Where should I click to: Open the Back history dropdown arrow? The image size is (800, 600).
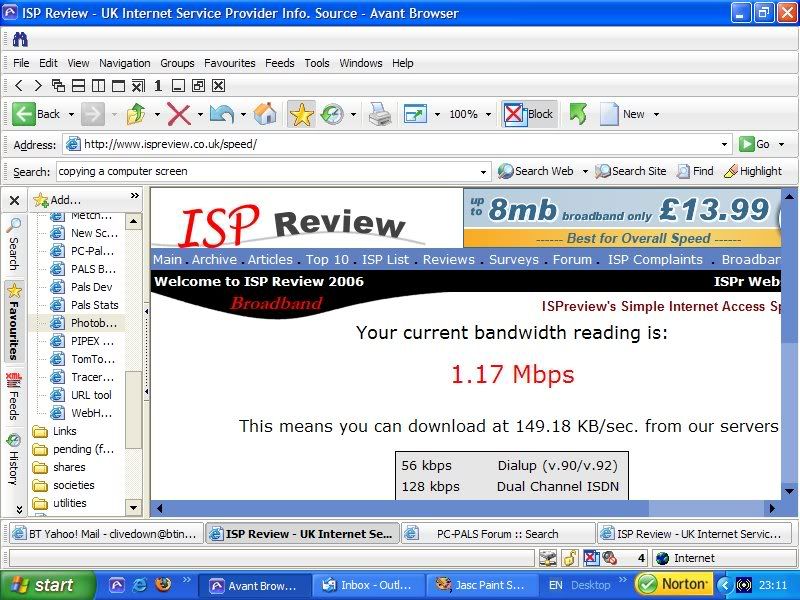click(71, 114)
